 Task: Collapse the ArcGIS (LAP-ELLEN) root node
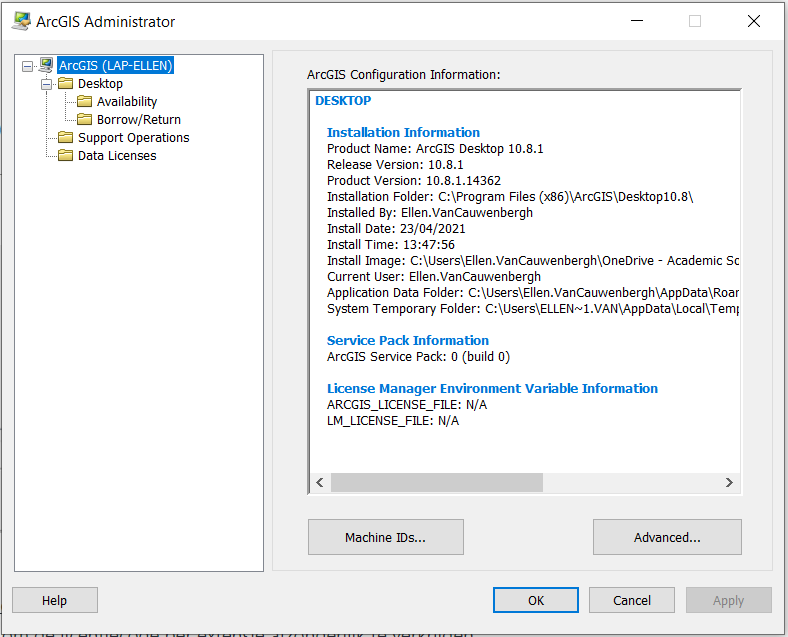coord(28,66)
